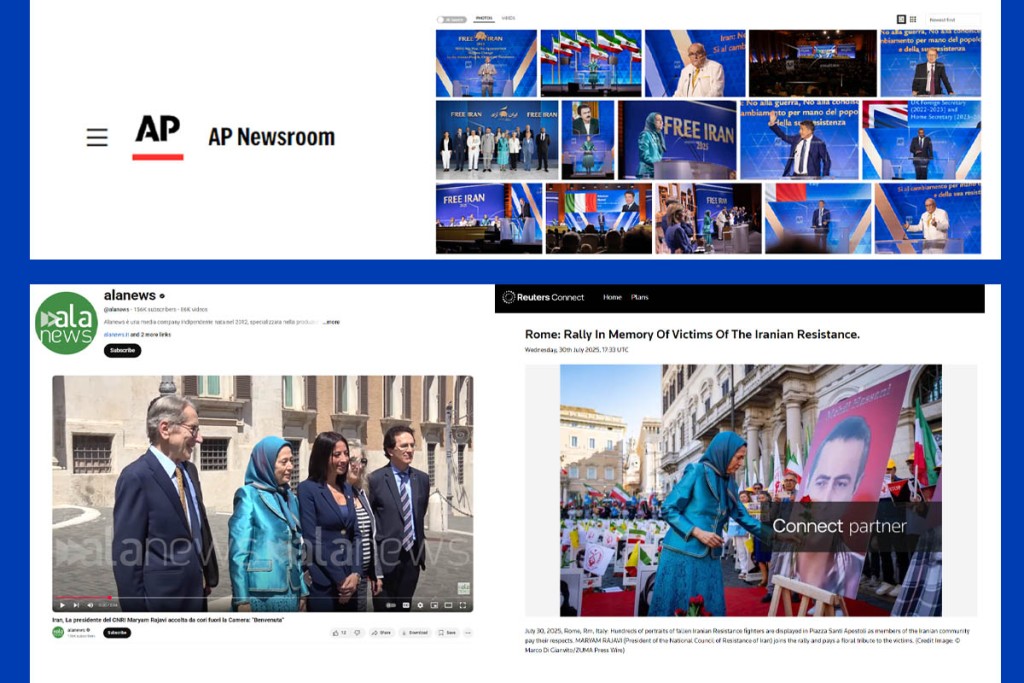Screen dimensions: 1024x683
Task: Open the video player settings gear
Action: pyautogui.click(x=420, y=605)
